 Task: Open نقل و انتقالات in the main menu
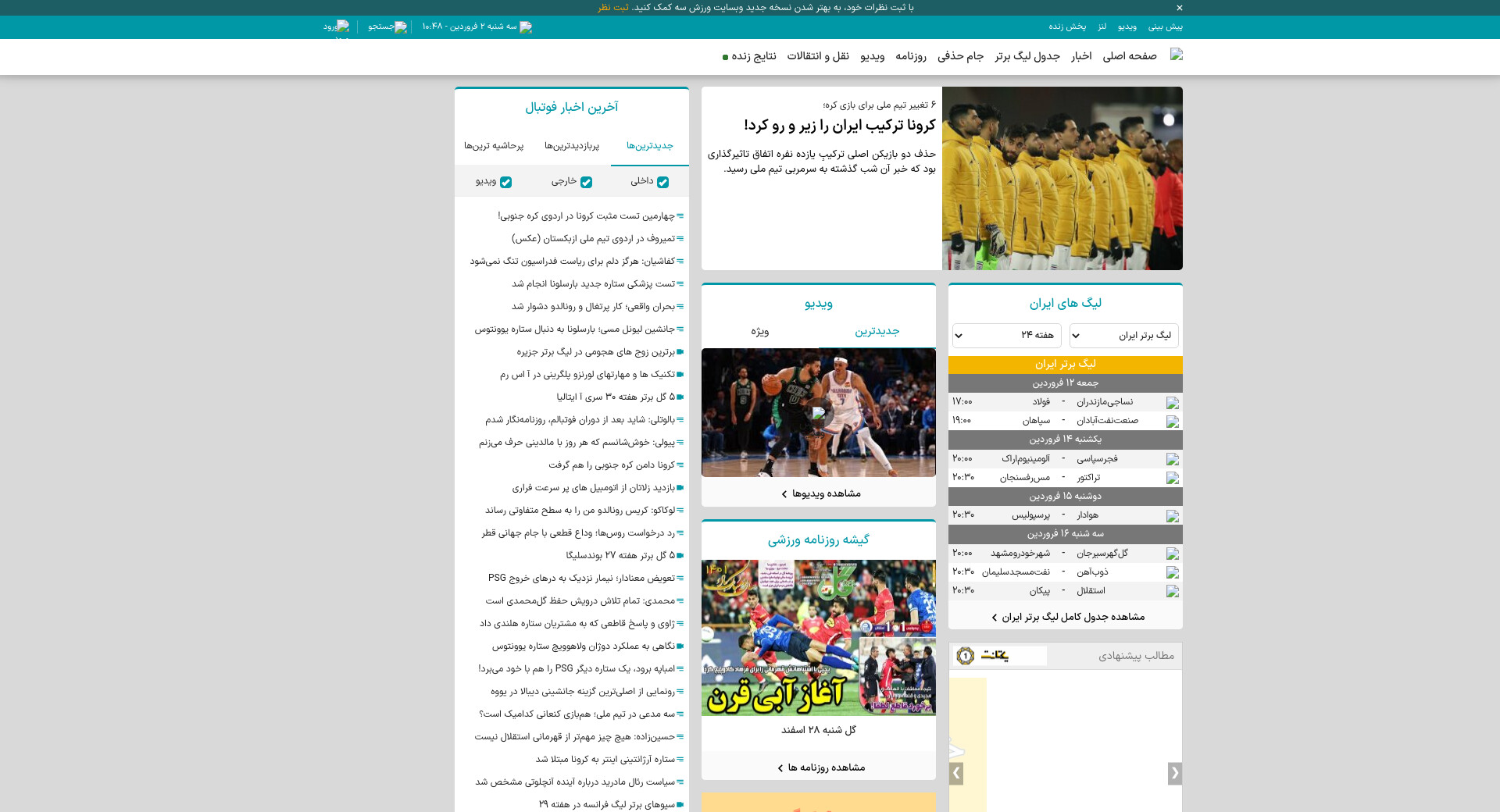coord(817,56)
